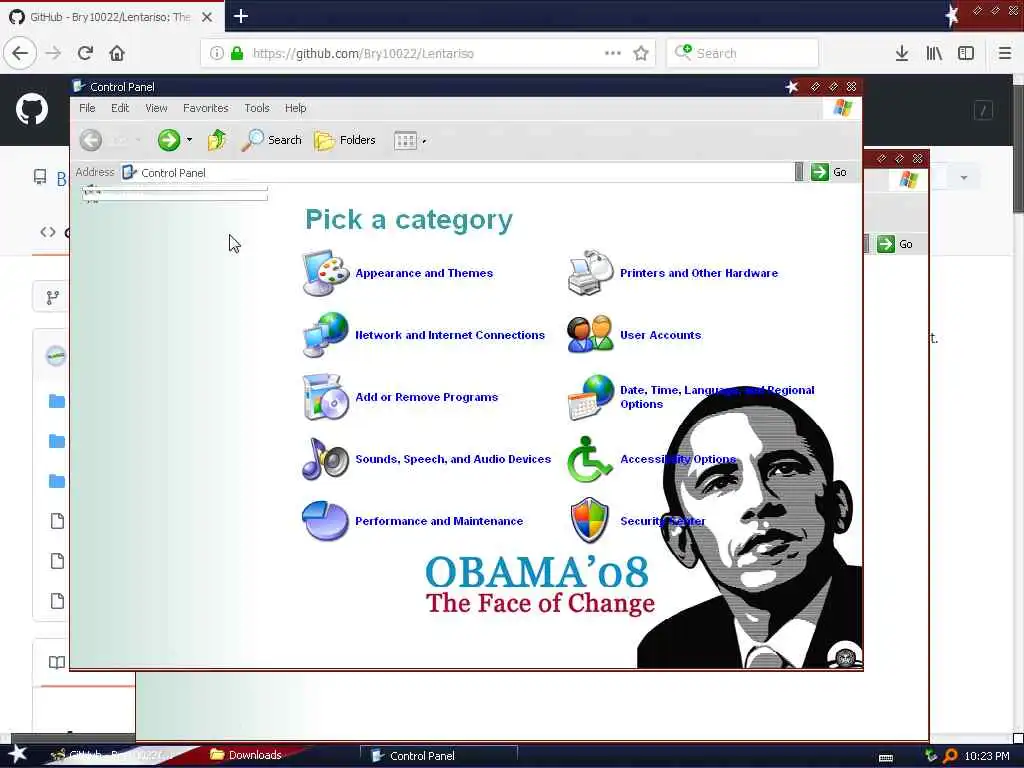The height and width of the screenshot is (768, 1024).
Task: Open Firefox page actions ellipsis
Action: pos(613,54)
